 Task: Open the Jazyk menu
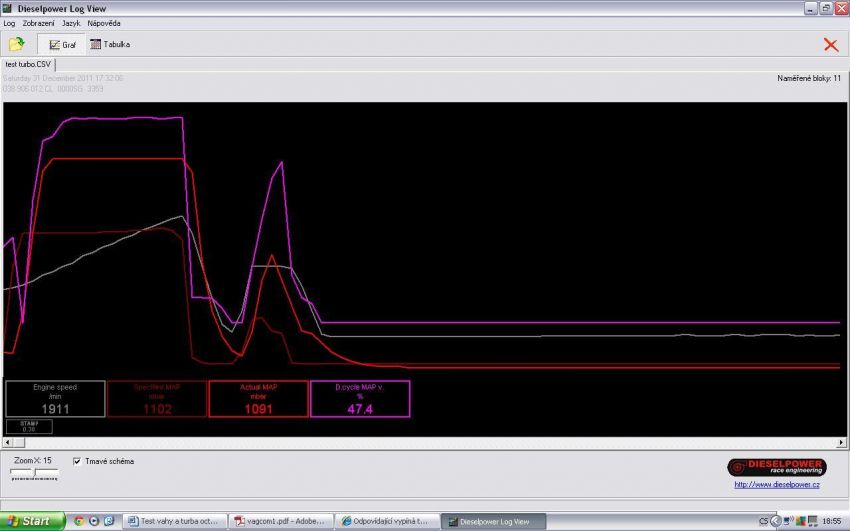coord(71,23)
